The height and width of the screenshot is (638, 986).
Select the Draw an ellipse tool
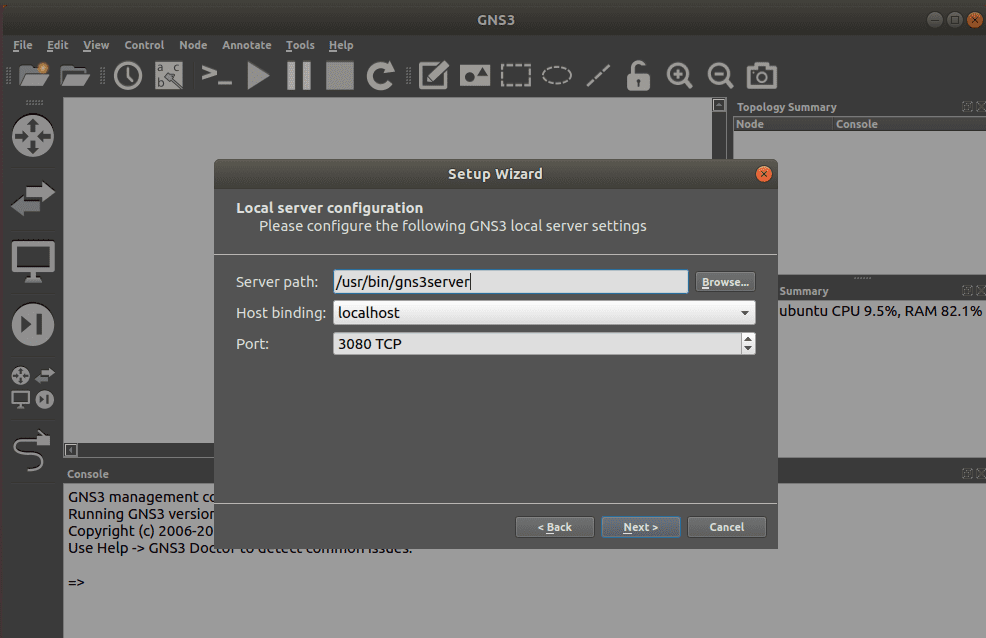557,76
